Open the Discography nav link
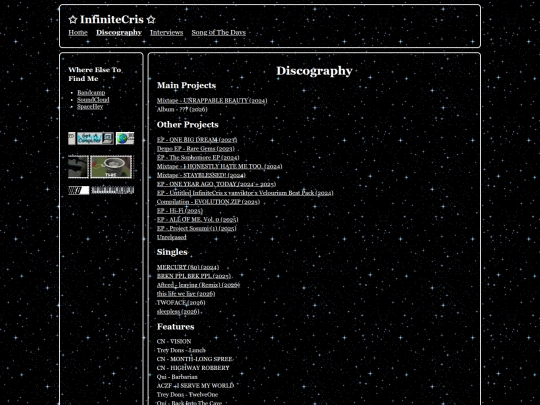The height and width of the screenshot is (405, 540). coord(119,32)
